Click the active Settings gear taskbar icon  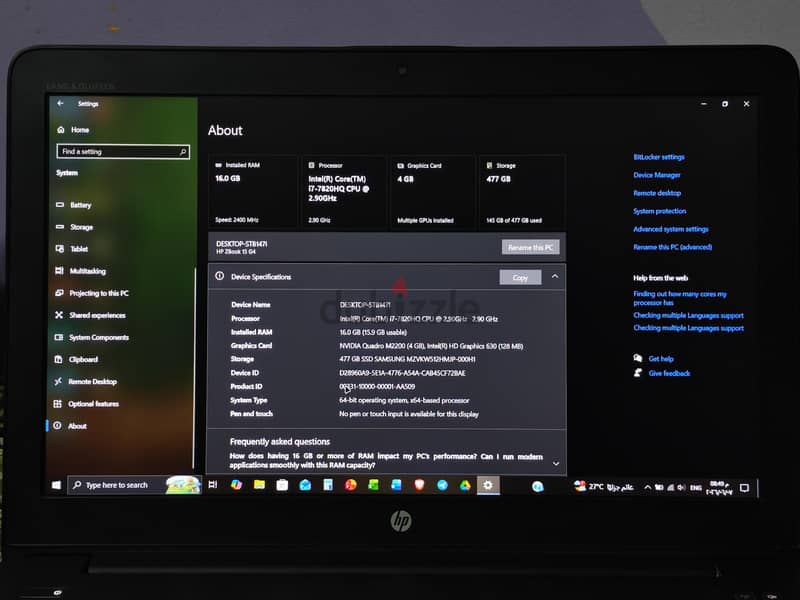[x=488, y=485]
